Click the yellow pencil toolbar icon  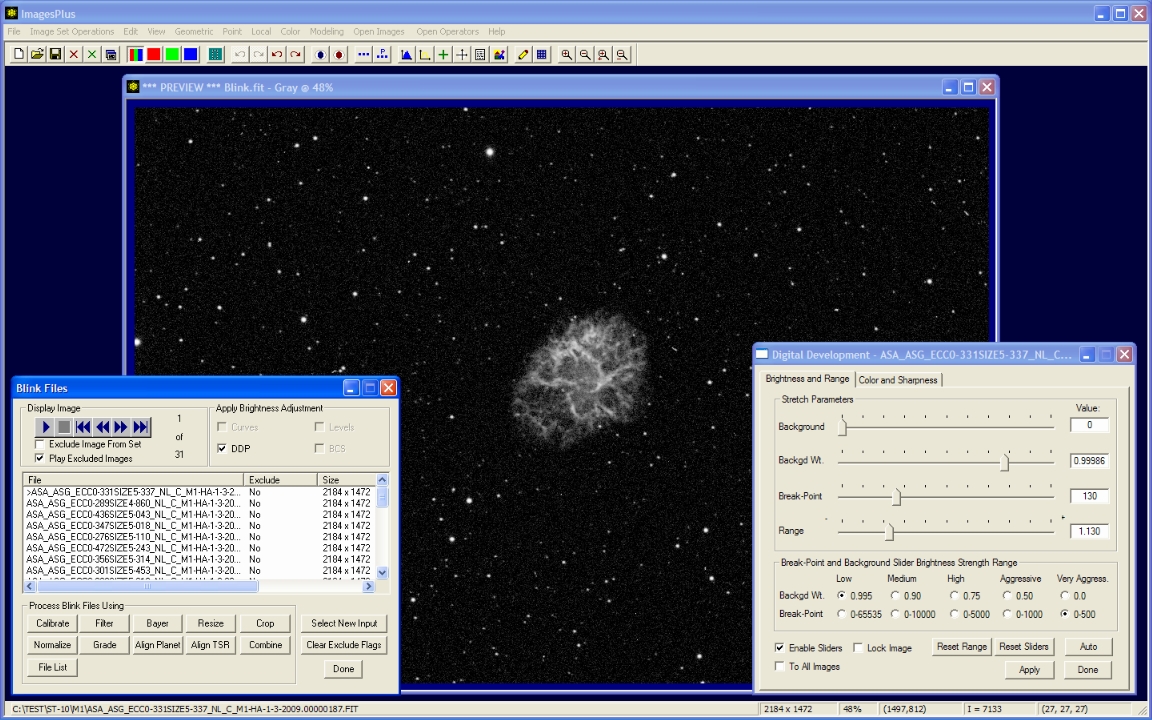523,54
